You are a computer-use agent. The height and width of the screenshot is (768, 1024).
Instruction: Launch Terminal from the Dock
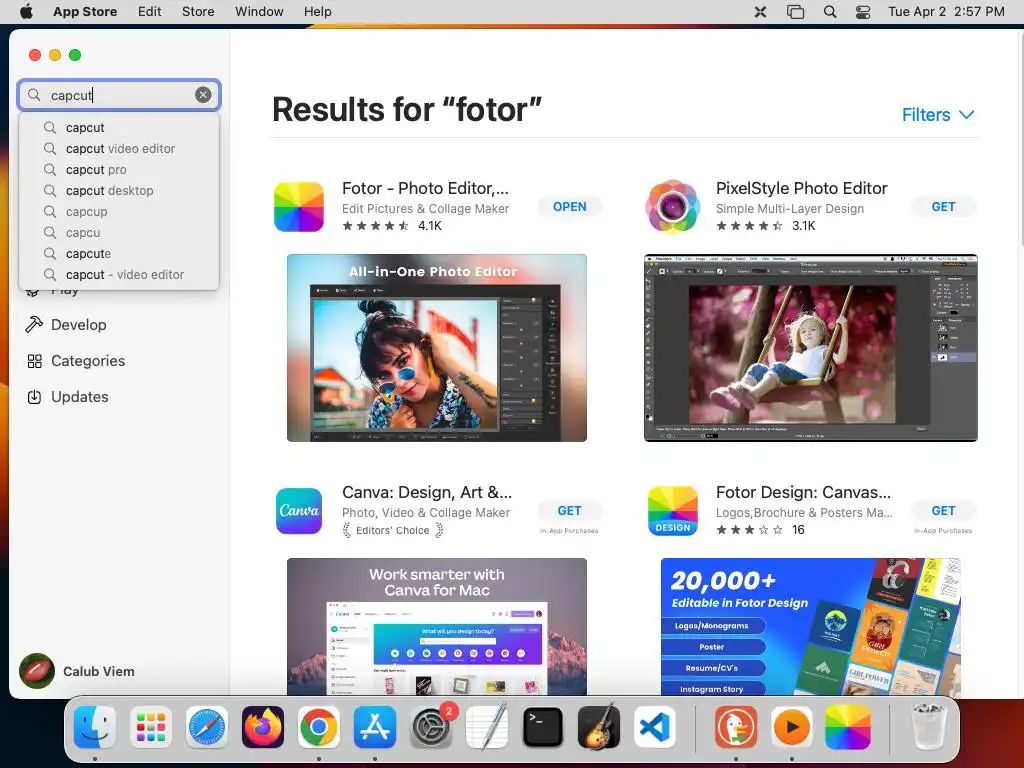[x=543, y=727]
